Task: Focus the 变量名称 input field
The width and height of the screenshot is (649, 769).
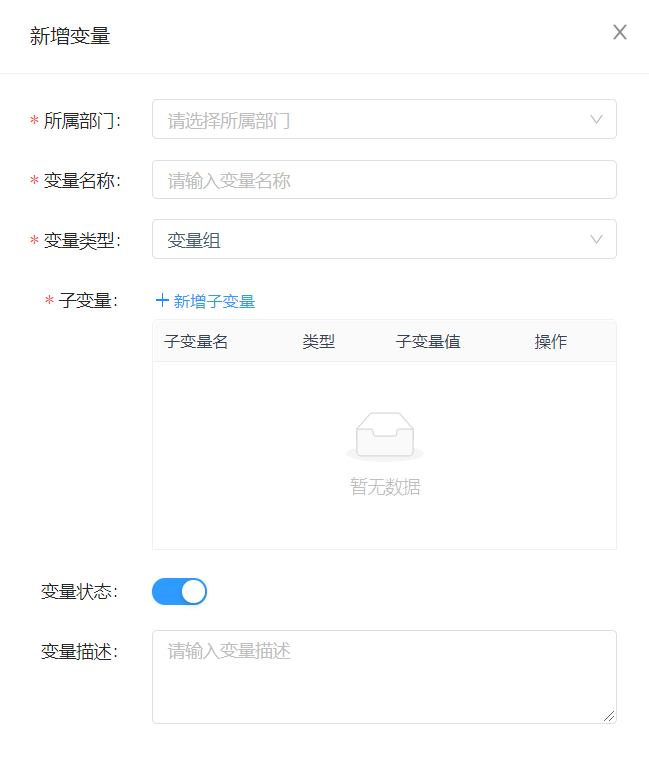Action: tap(384, 180)
